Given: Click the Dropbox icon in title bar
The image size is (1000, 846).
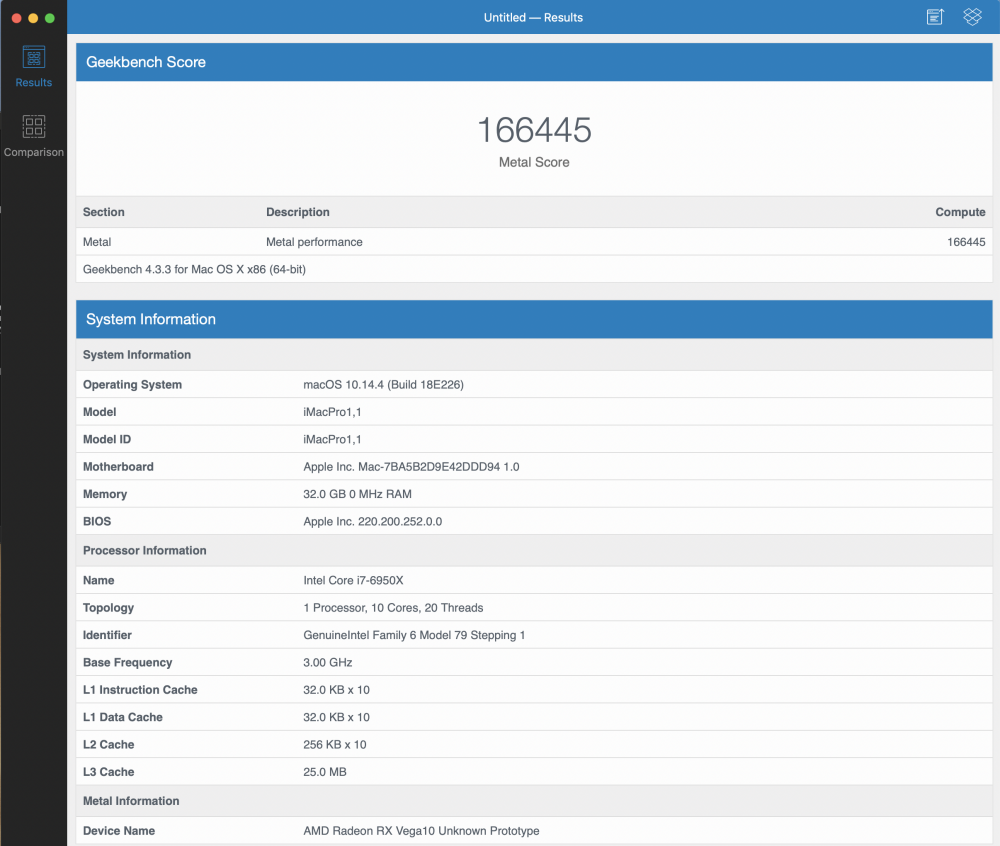Looking at the screenshot, I should tap(972, 17).
